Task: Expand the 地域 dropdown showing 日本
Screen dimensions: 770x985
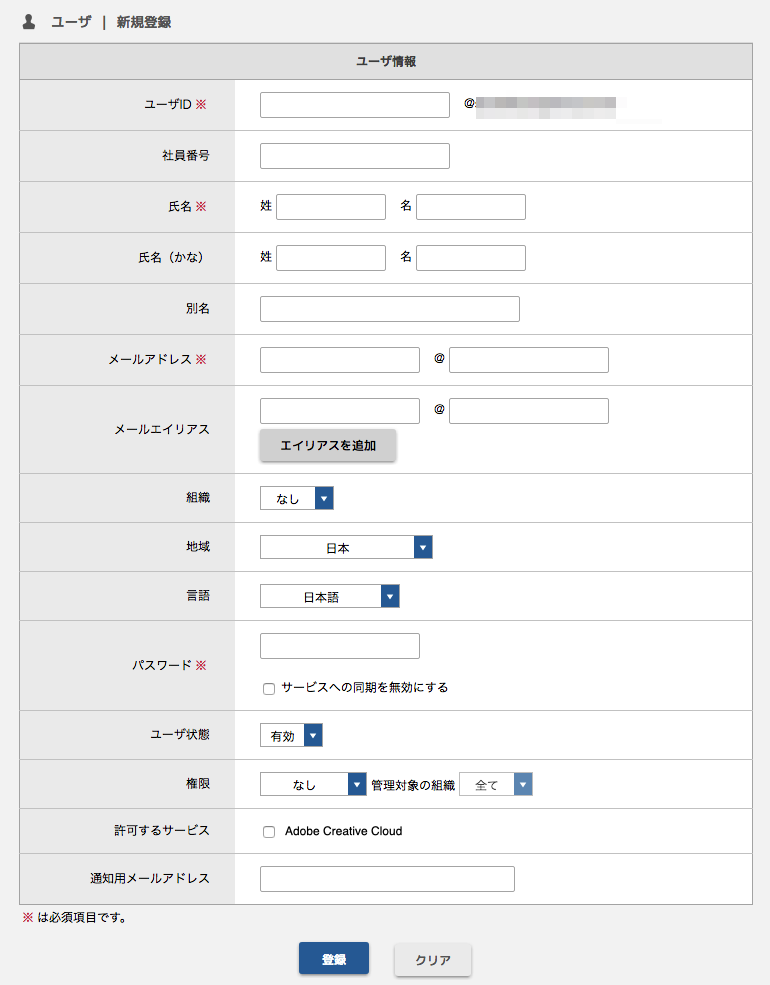Action: (x=346, y=547)
